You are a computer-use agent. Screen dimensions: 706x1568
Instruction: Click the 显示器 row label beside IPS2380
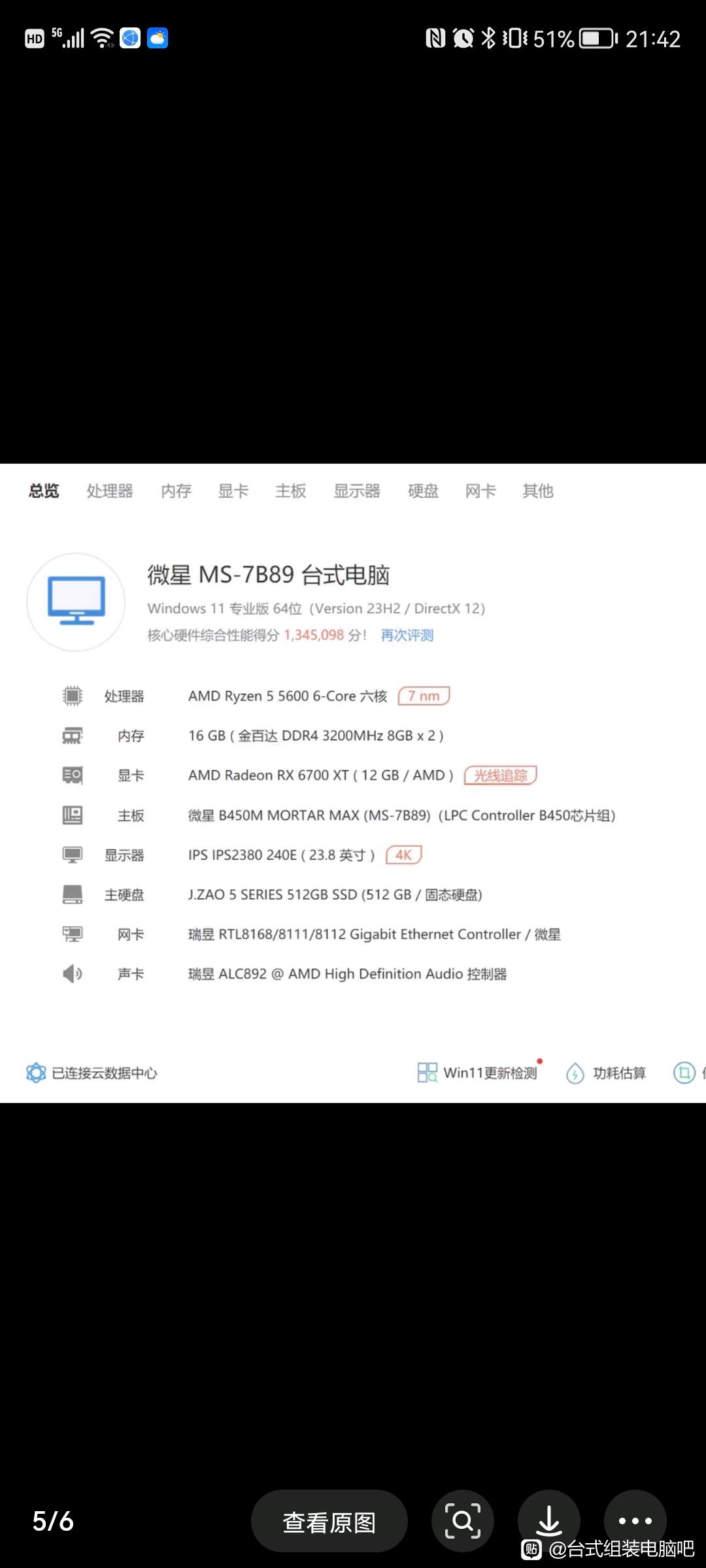click(x=124, y=855)
